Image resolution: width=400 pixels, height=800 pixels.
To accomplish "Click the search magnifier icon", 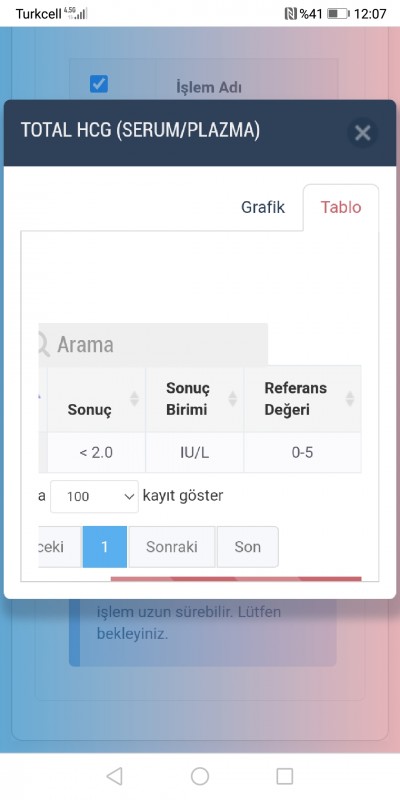I will pos(44,344).
